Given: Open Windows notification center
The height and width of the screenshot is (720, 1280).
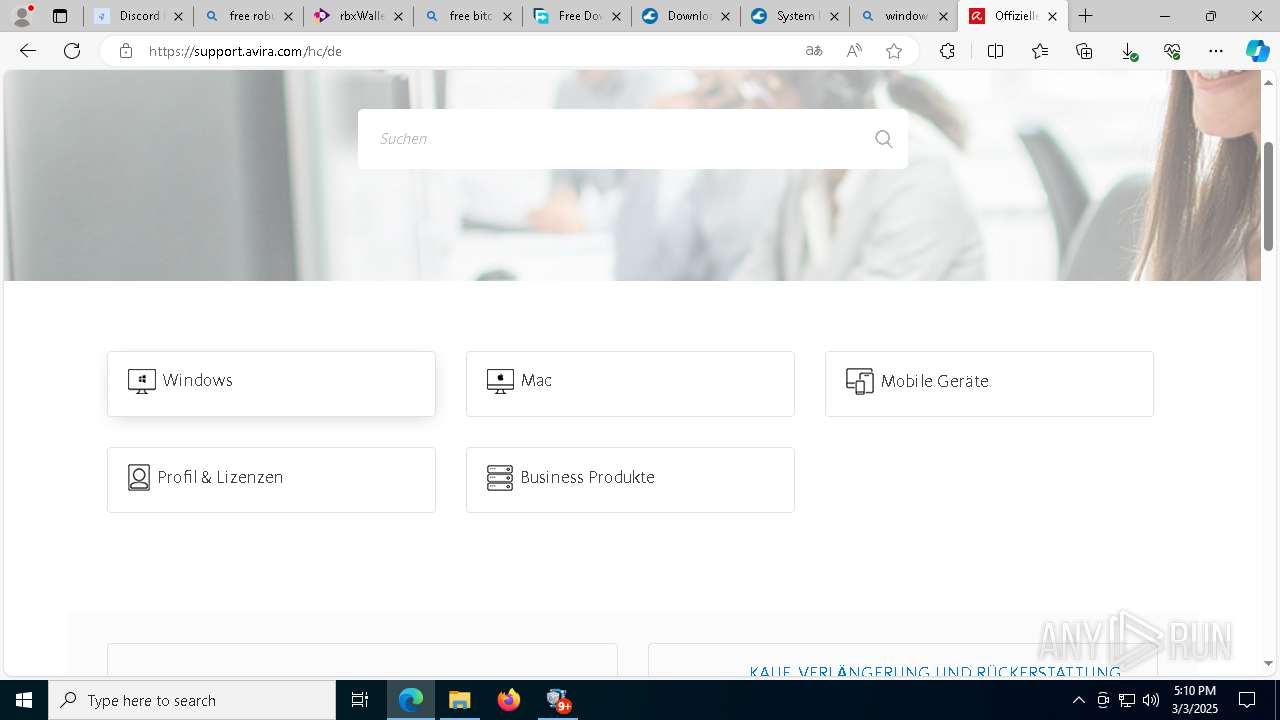Looking at the screenshot, I should [1247, 700].
